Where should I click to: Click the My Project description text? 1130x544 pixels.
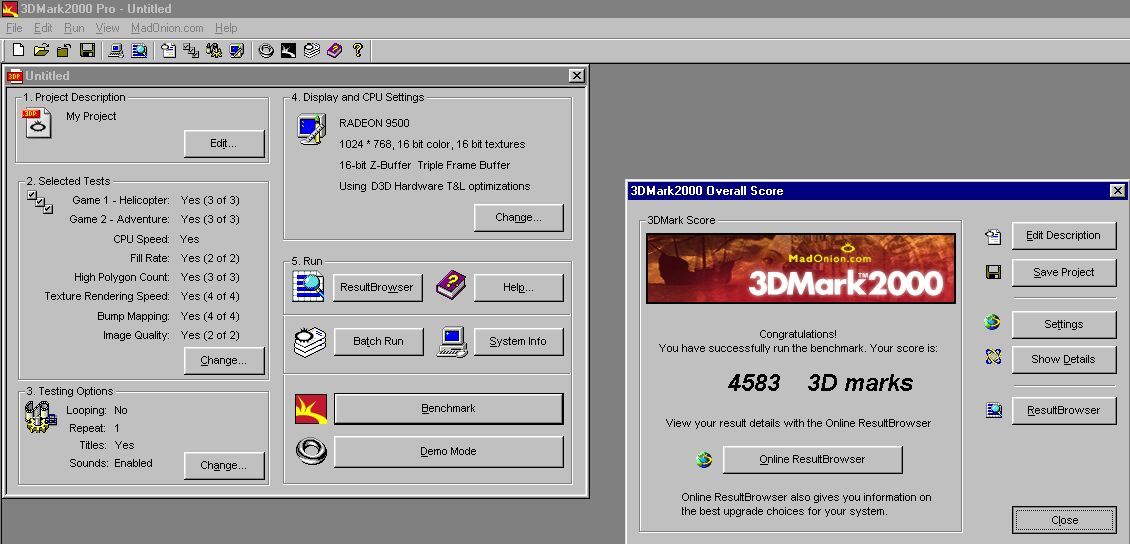pyautogui.click(x=91, y=116)
